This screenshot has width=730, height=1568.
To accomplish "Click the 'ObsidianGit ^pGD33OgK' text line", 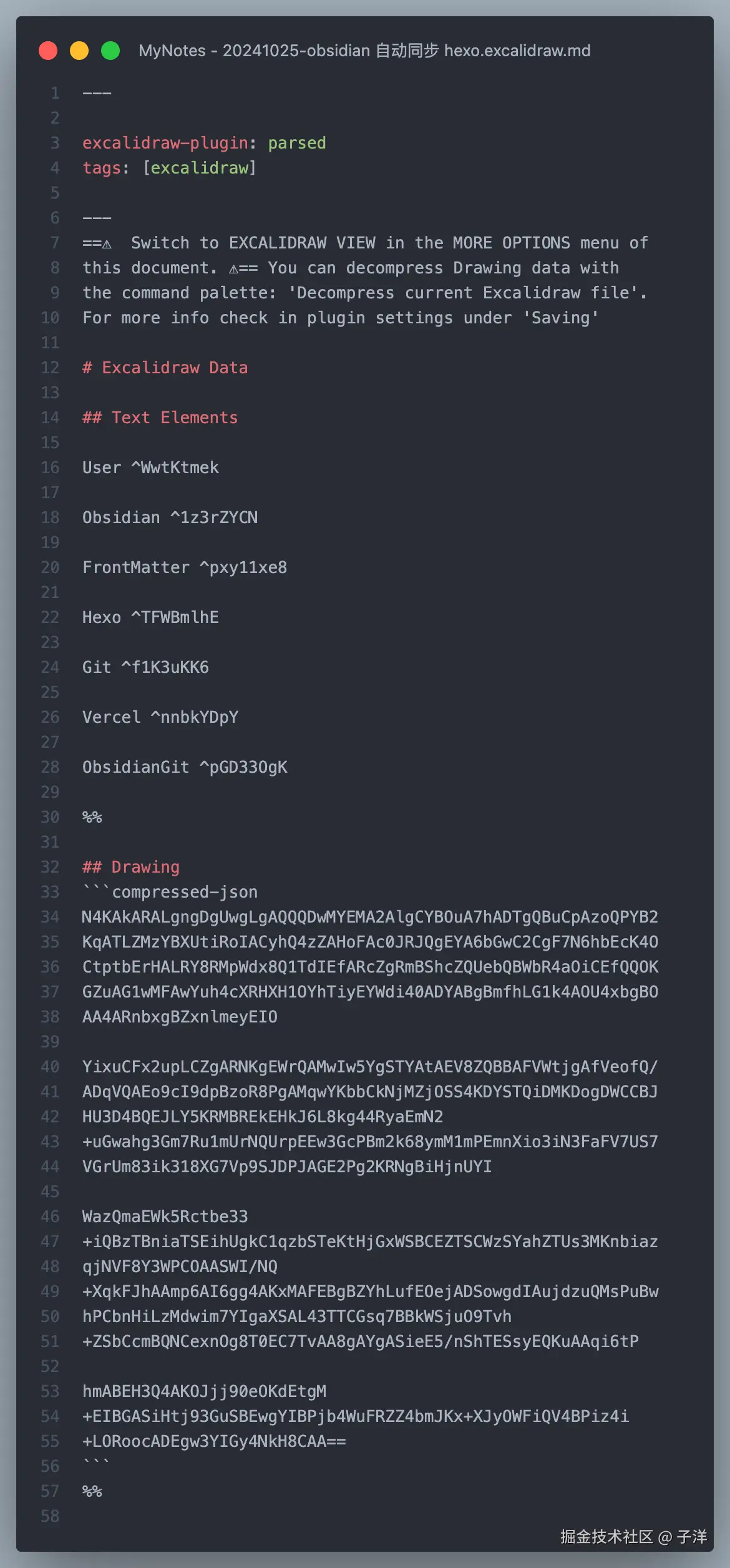I will point(185,767).
